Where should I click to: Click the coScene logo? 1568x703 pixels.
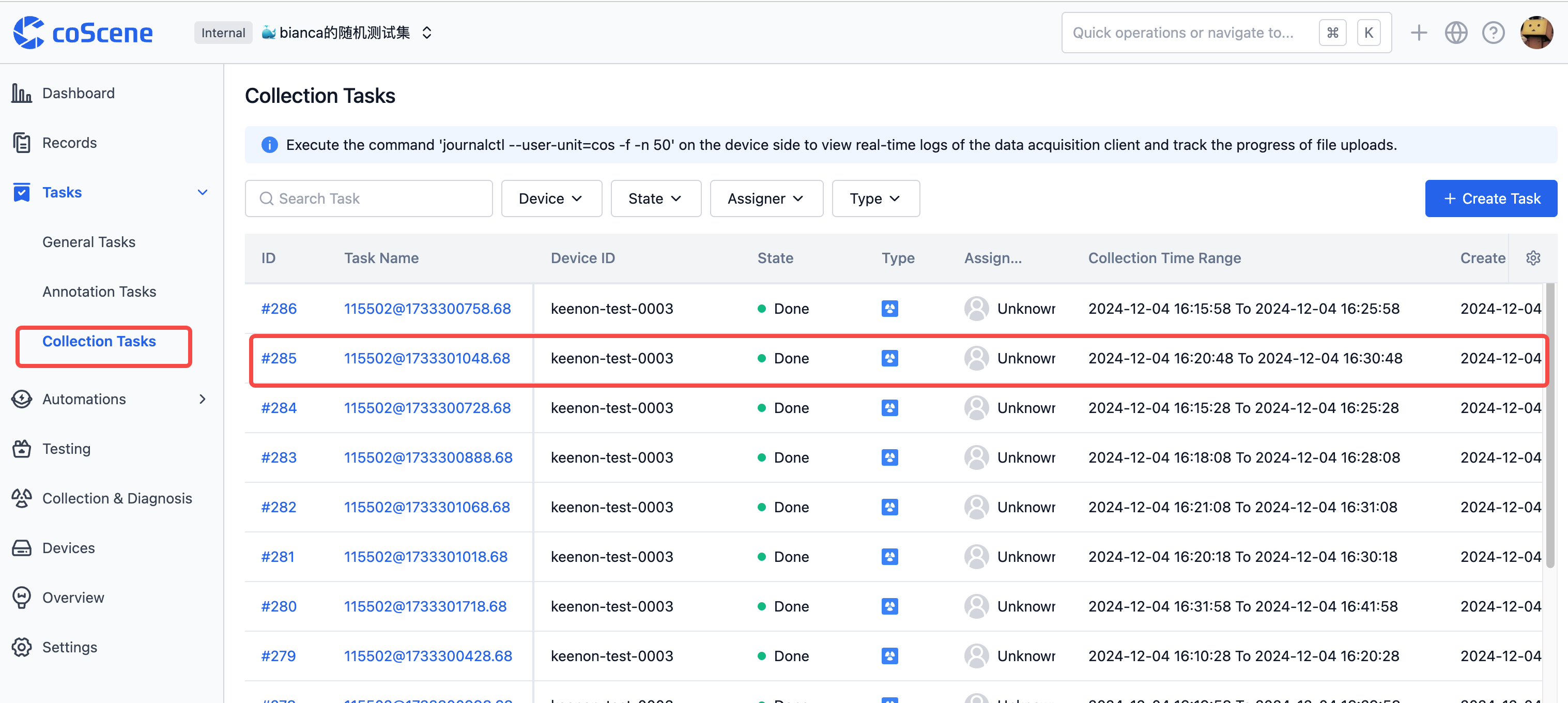[83, 32]
